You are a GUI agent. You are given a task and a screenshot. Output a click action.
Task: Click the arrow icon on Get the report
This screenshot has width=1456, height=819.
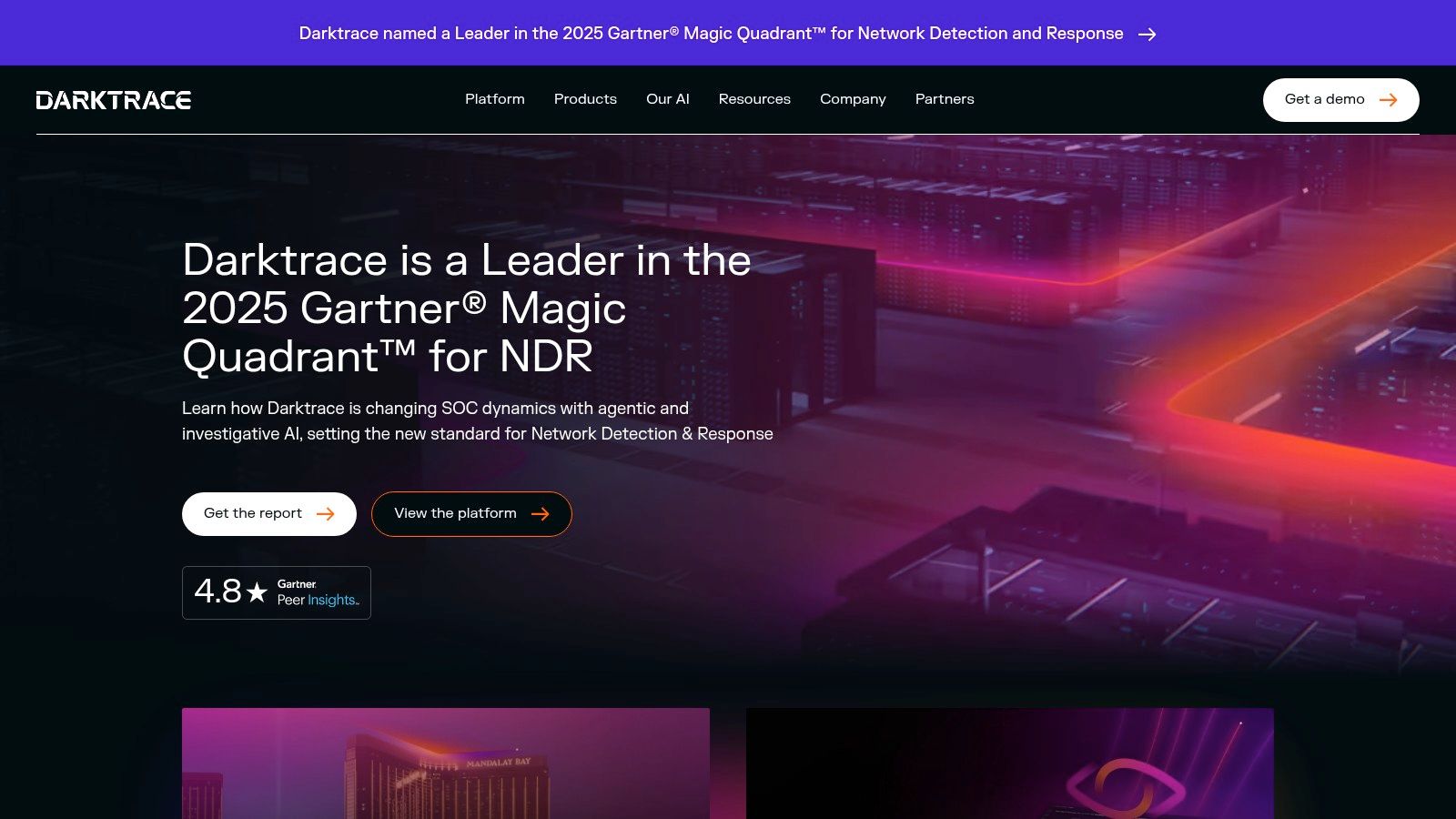[325, 514]
